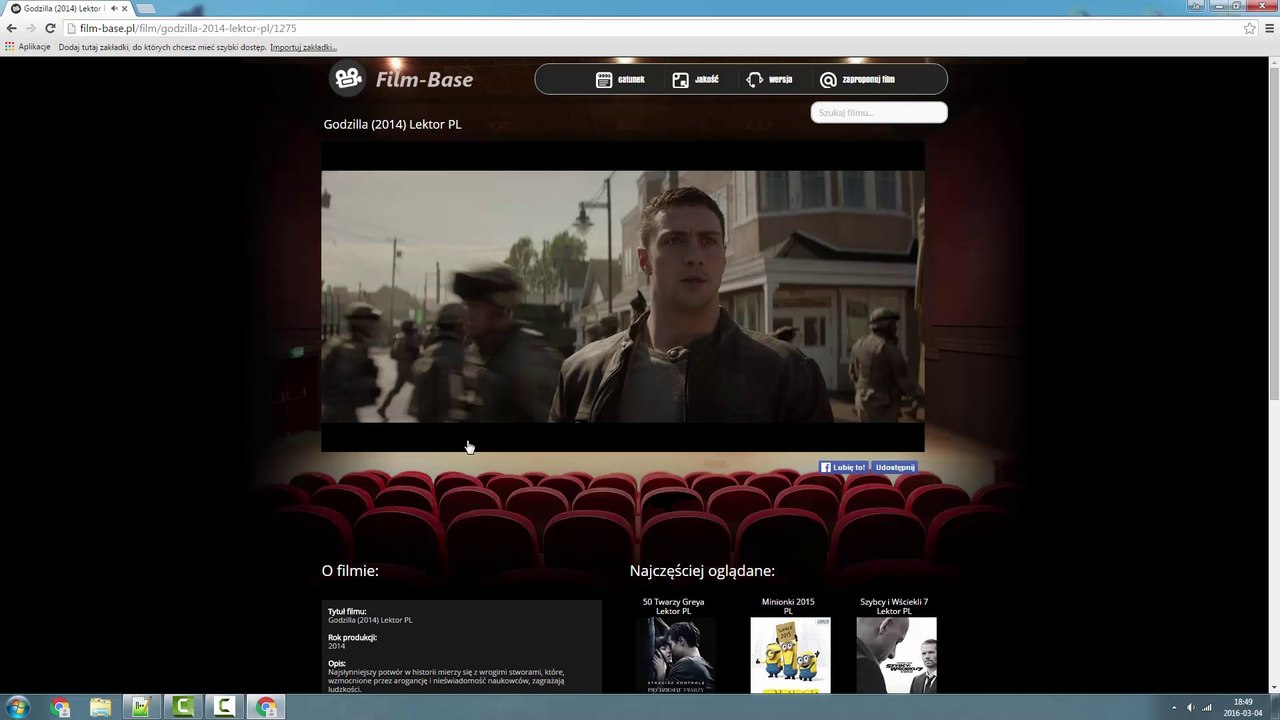Open the zaproponuj film menu item
This screenshot has width=1280, height=720.
click(857, 80)
